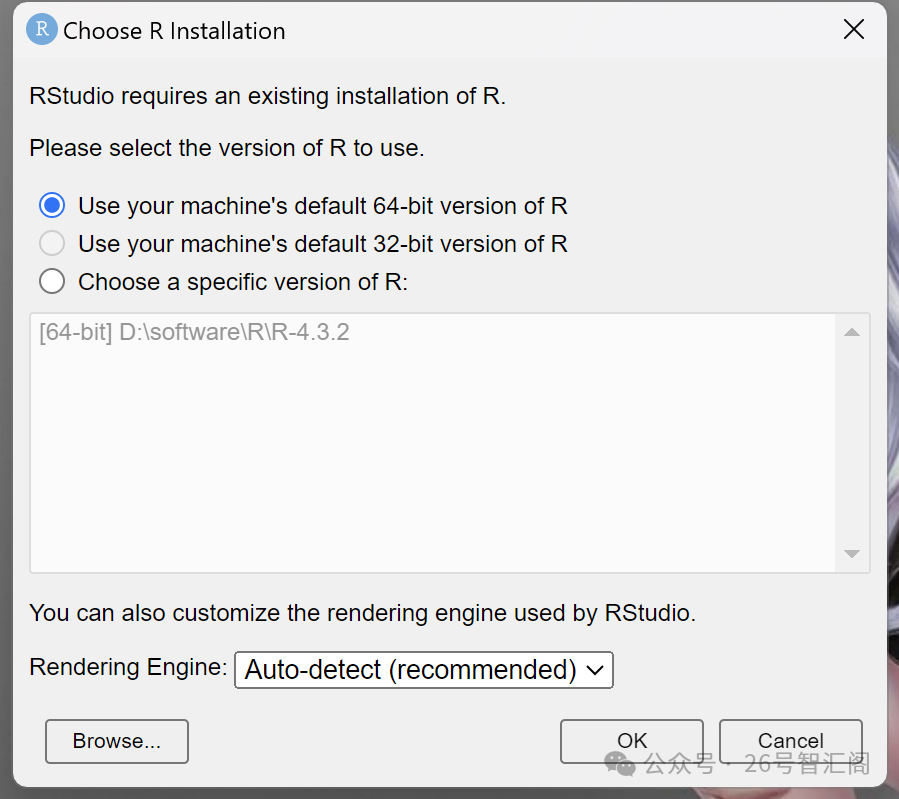This screenshot has height=799, width=899.
Task: Confirm selection with OK button
Action: 631,741
